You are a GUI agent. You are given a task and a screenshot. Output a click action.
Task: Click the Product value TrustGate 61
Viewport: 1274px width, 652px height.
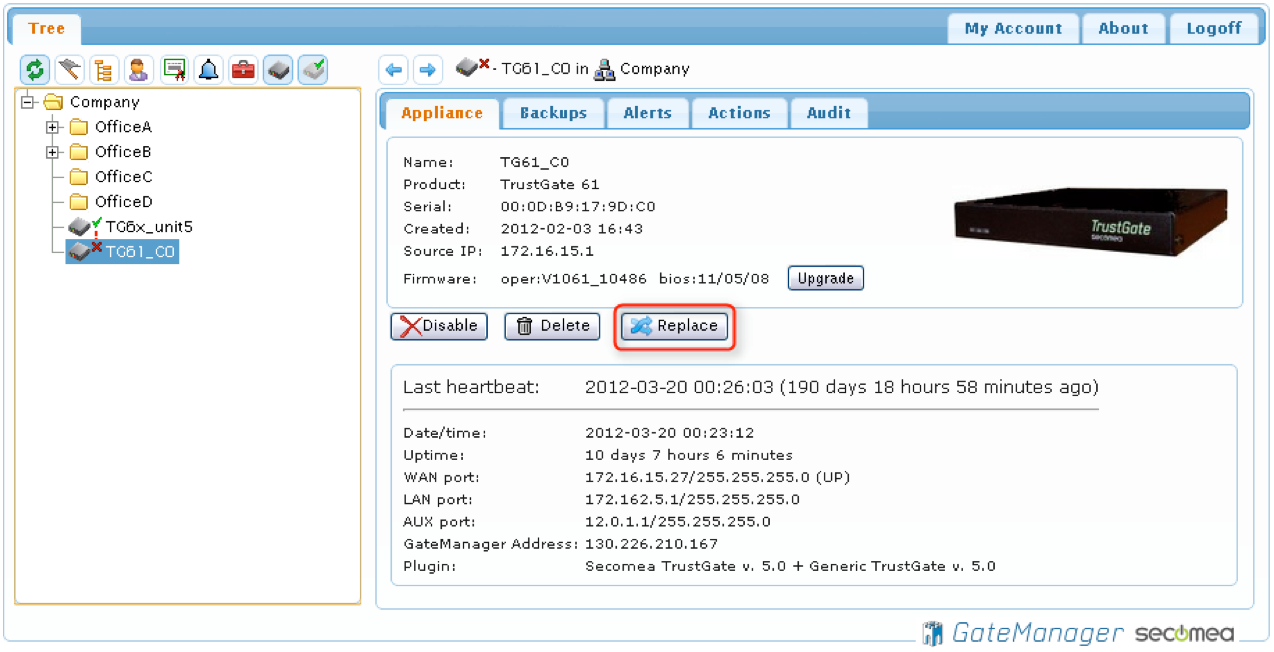click(x=550, y=184)
